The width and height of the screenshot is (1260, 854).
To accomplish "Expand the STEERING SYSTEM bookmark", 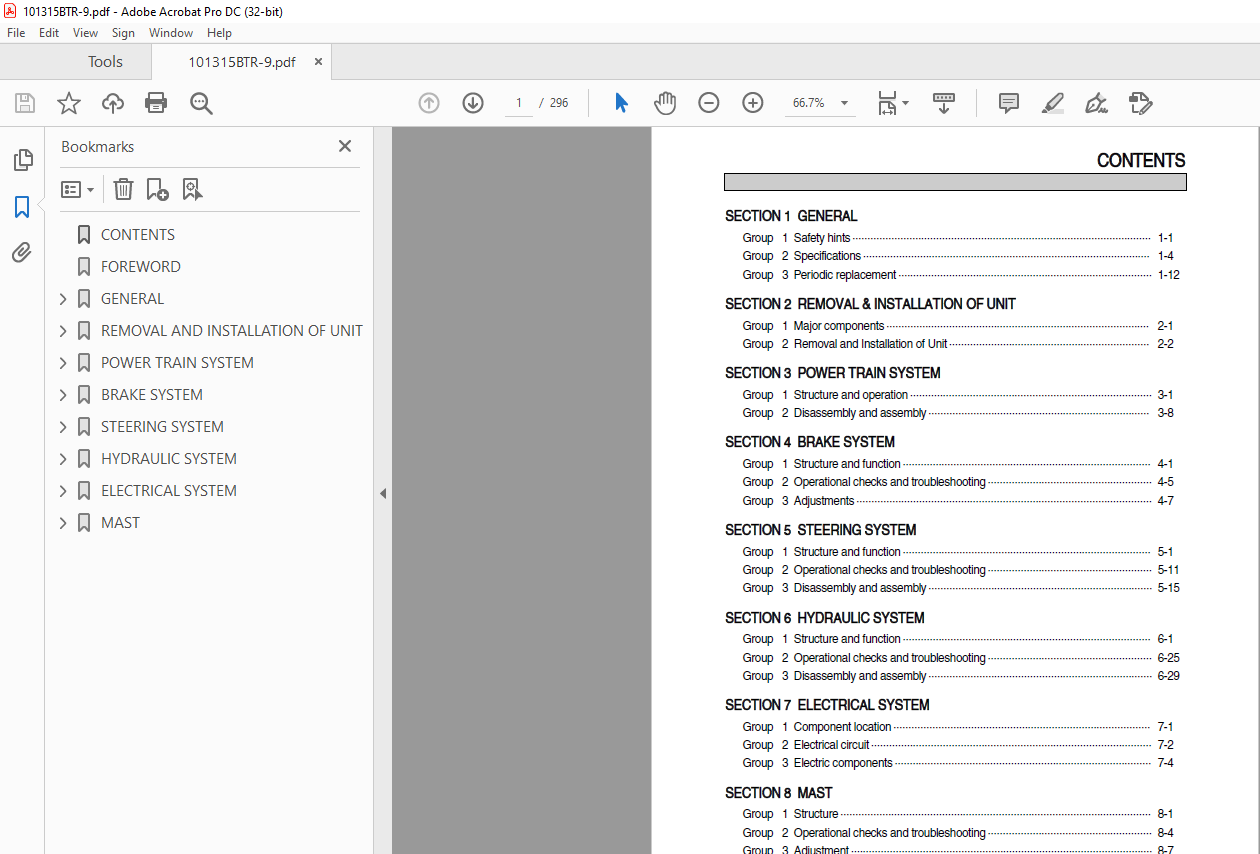I will (x=63, y=427).
